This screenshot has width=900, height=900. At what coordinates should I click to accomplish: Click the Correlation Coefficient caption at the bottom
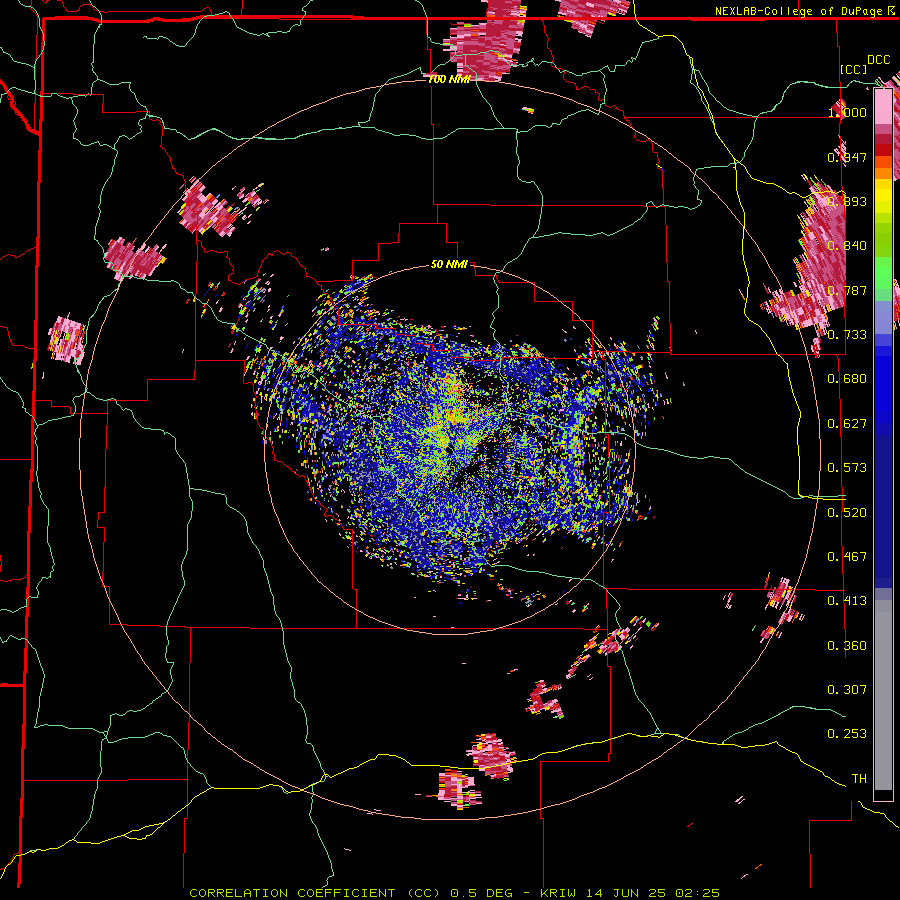click(x=454, y=893)
